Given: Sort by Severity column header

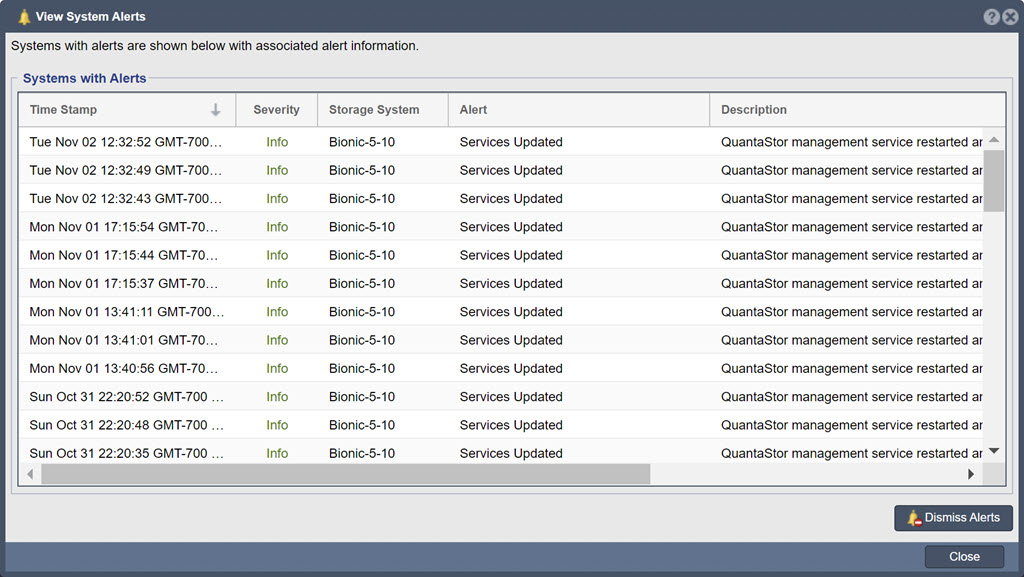Looking at the screenshot, I should (x=277, y=110).
